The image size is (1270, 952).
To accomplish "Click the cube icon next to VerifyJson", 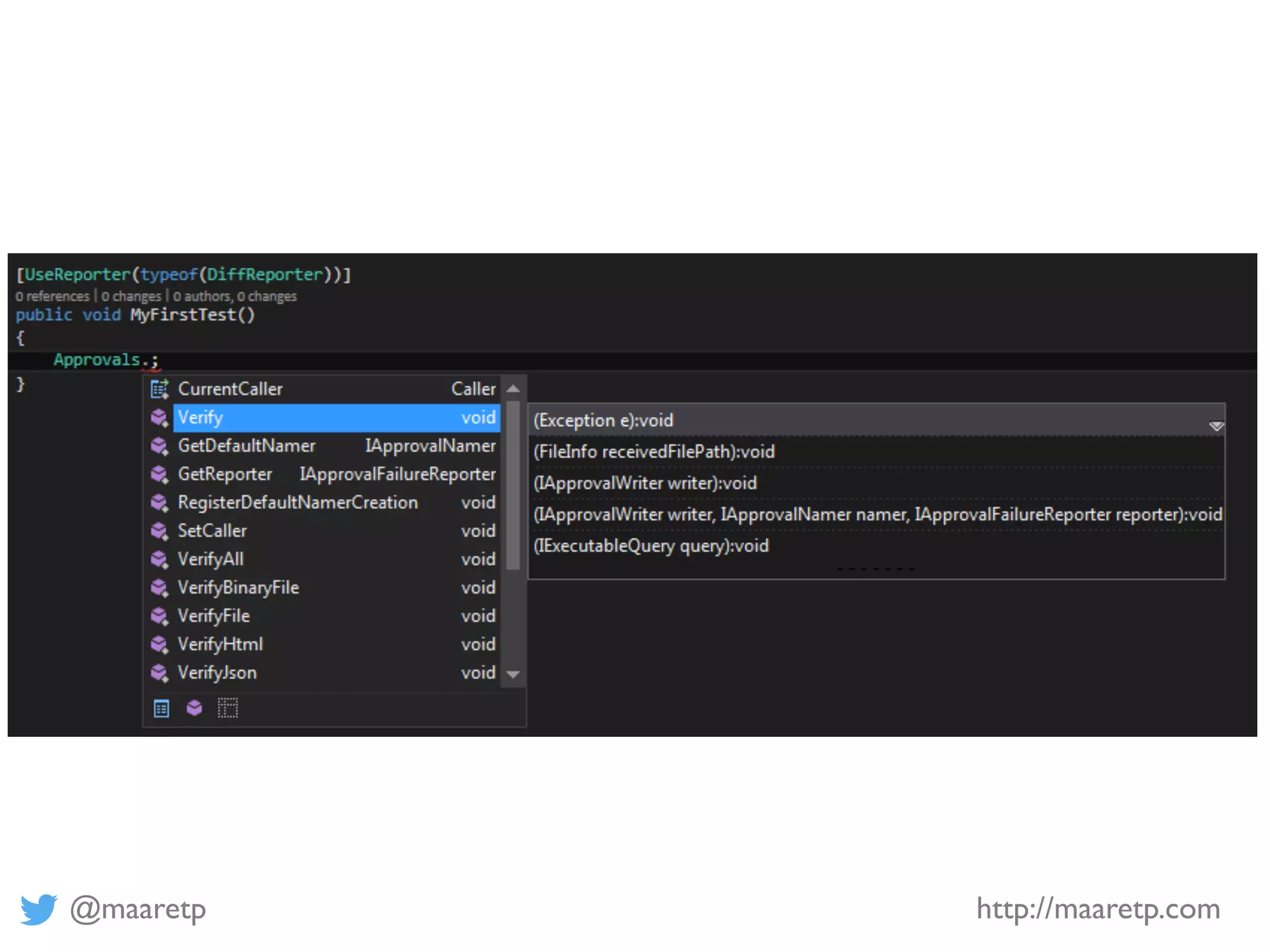I will (x=159, y=672).
